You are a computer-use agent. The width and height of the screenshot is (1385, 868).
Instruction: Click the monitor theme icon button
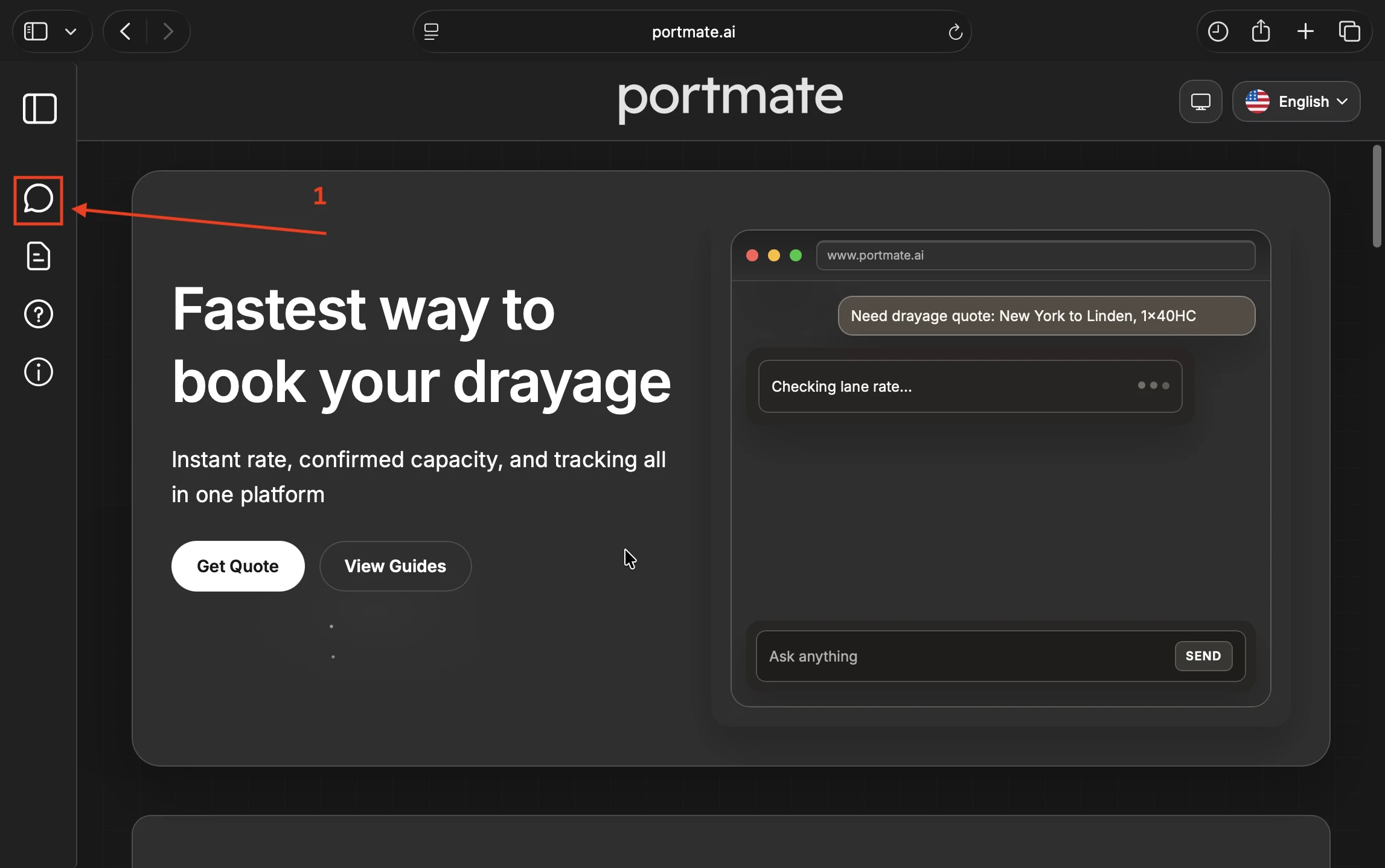tap(1200, 101)
